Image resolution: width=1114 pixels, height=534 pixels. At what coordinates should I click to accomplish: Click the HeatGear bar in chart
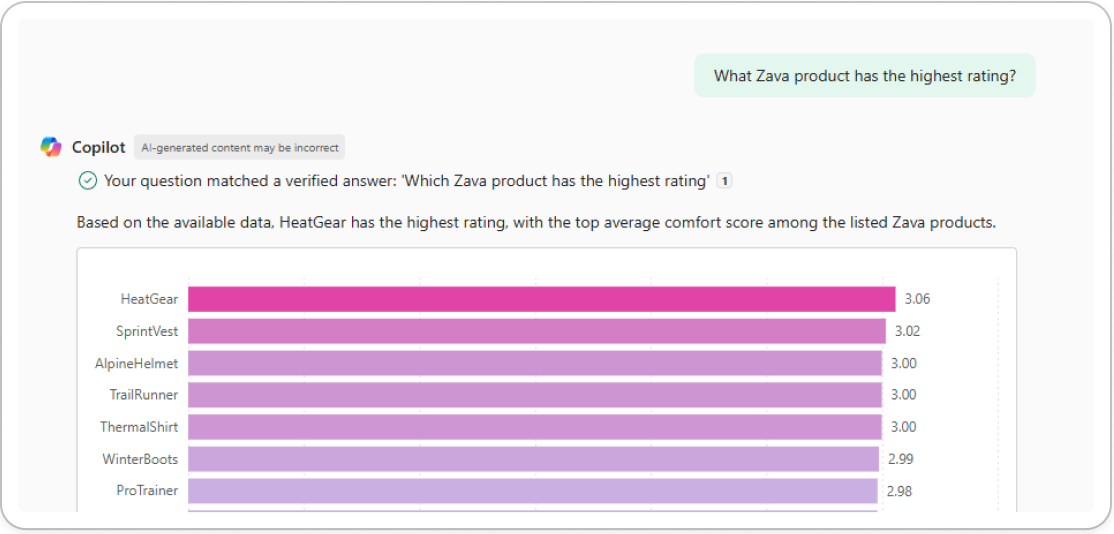coord(541,299)
